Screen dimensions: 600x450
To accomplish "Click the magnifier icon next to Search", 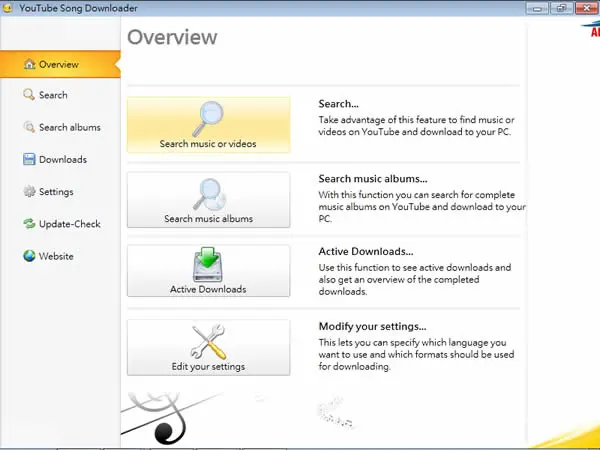I will [29, 95].
